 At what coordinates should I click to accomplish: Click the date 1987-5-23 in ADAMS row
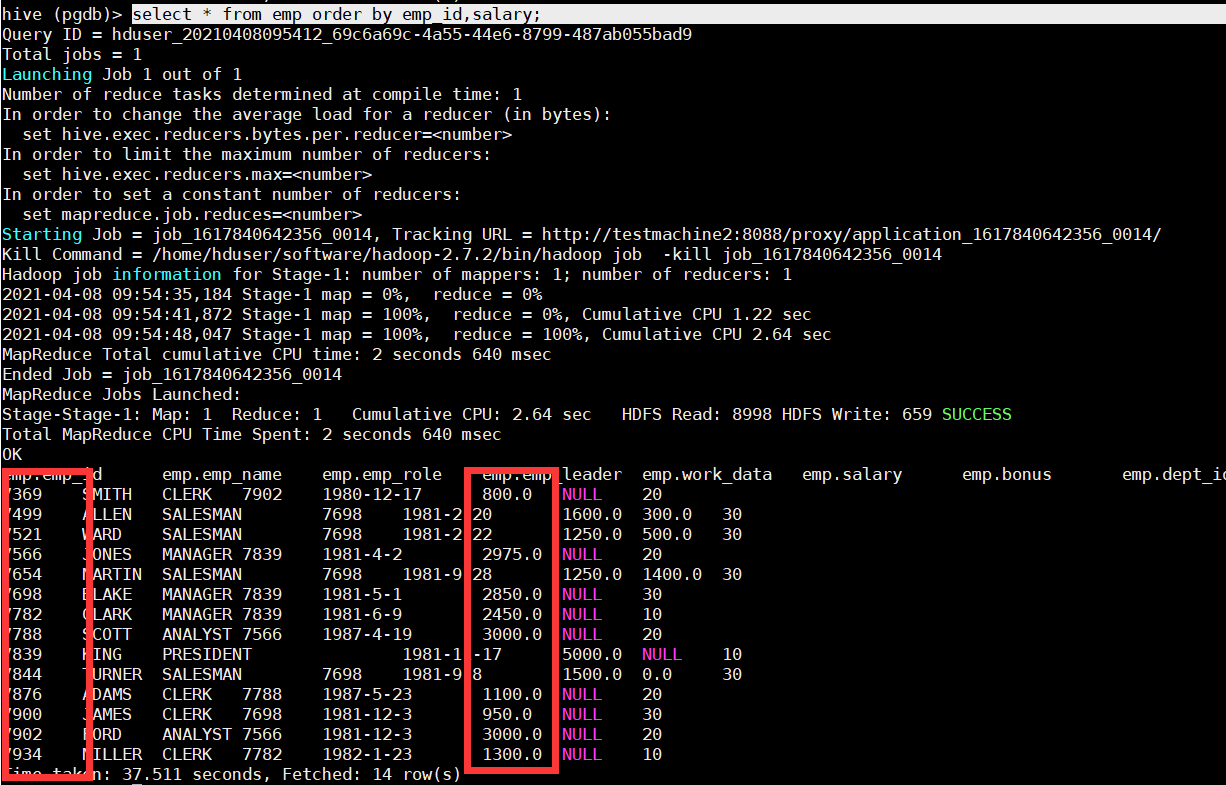tap(367, 694)
